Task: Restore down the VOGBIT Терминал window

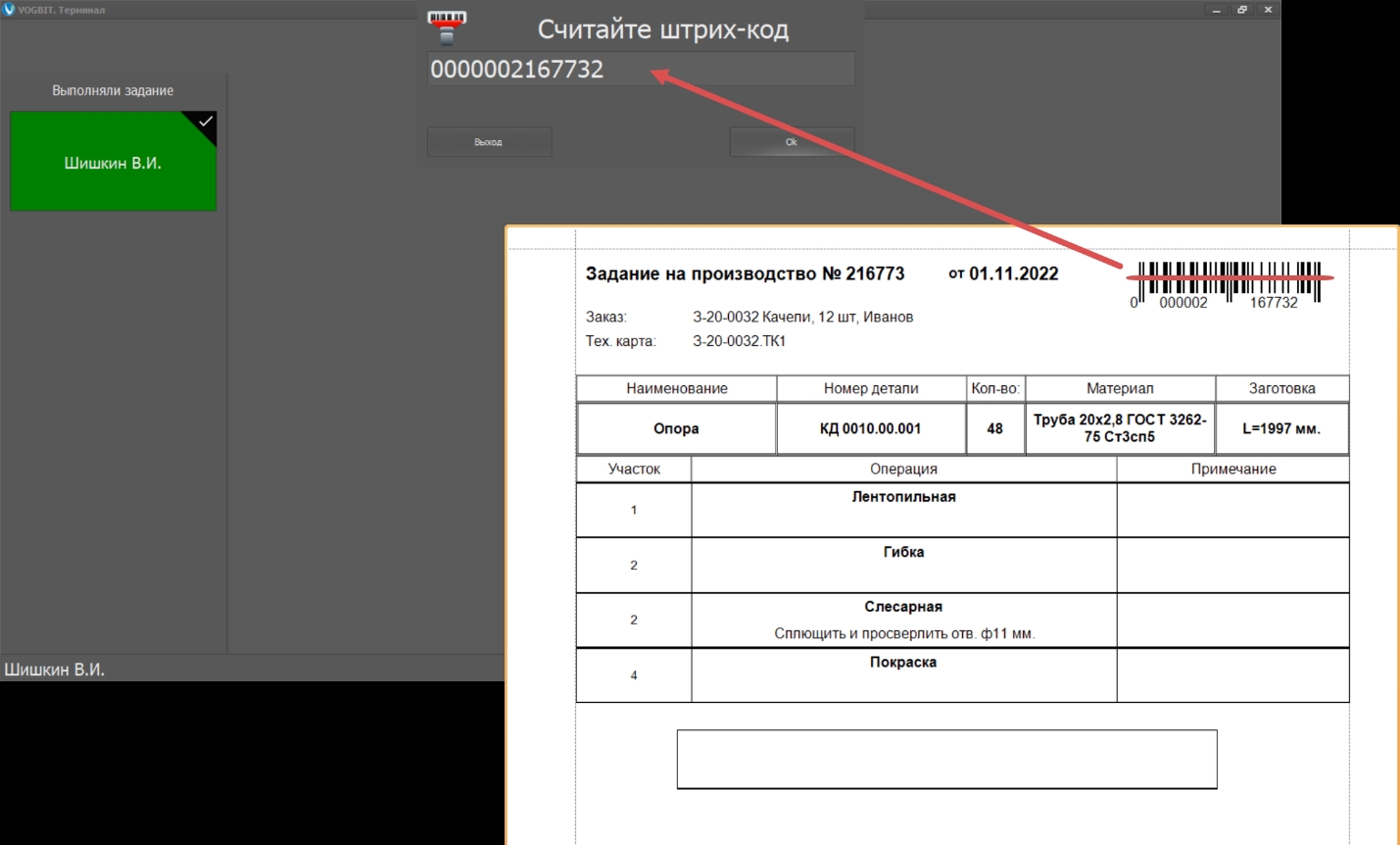Action: tap(1242, 10)
